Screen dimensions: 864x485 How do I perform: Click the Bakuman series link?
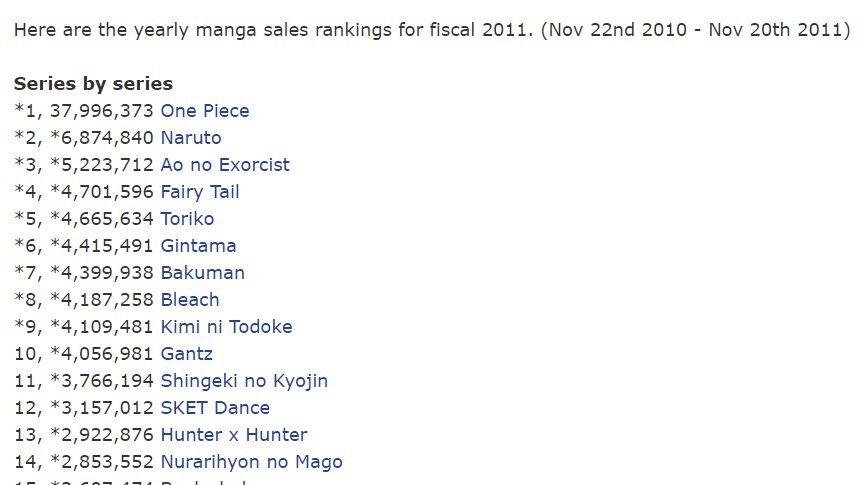202,273
